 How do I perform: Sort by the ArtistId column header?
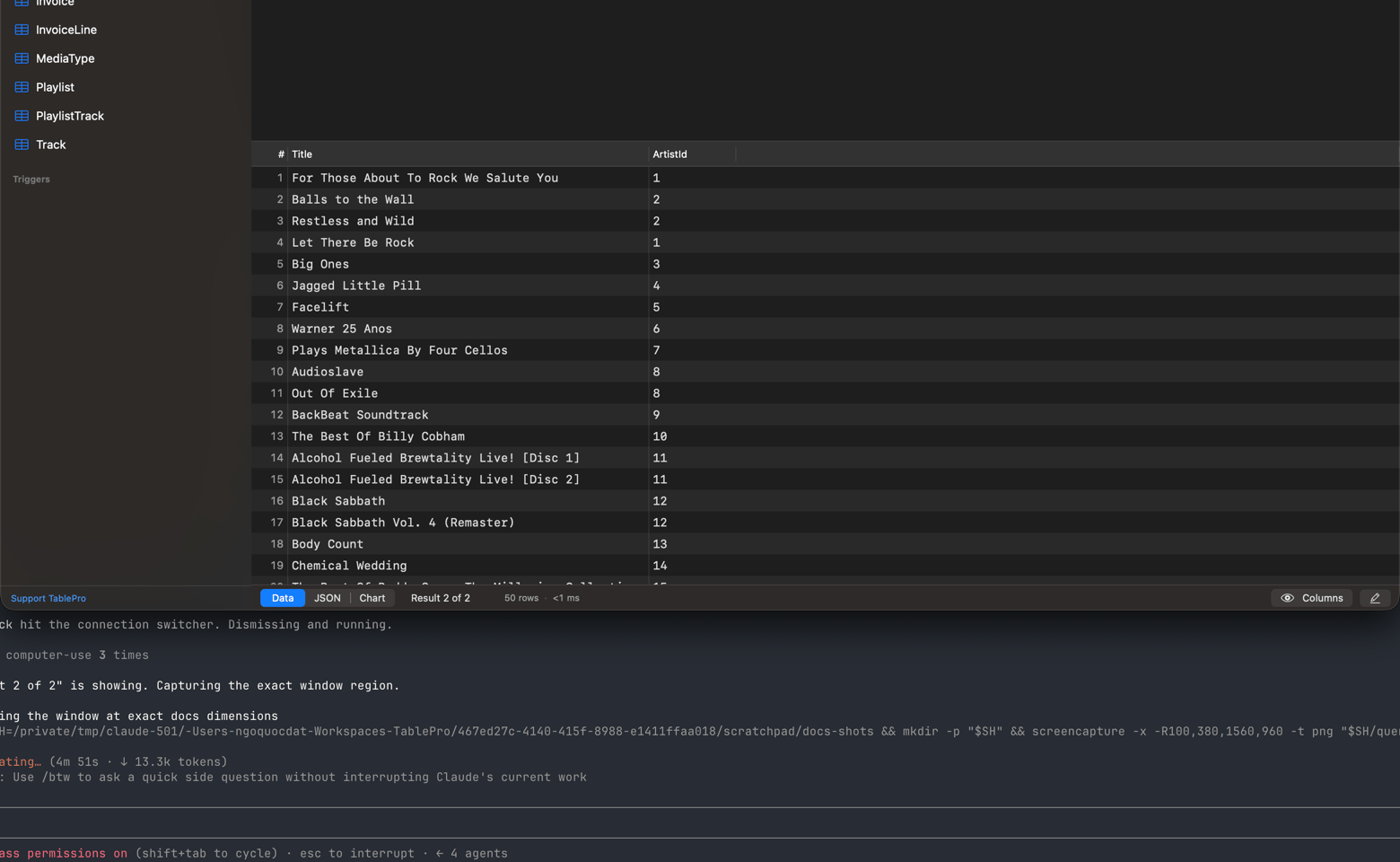click(692, 154)
